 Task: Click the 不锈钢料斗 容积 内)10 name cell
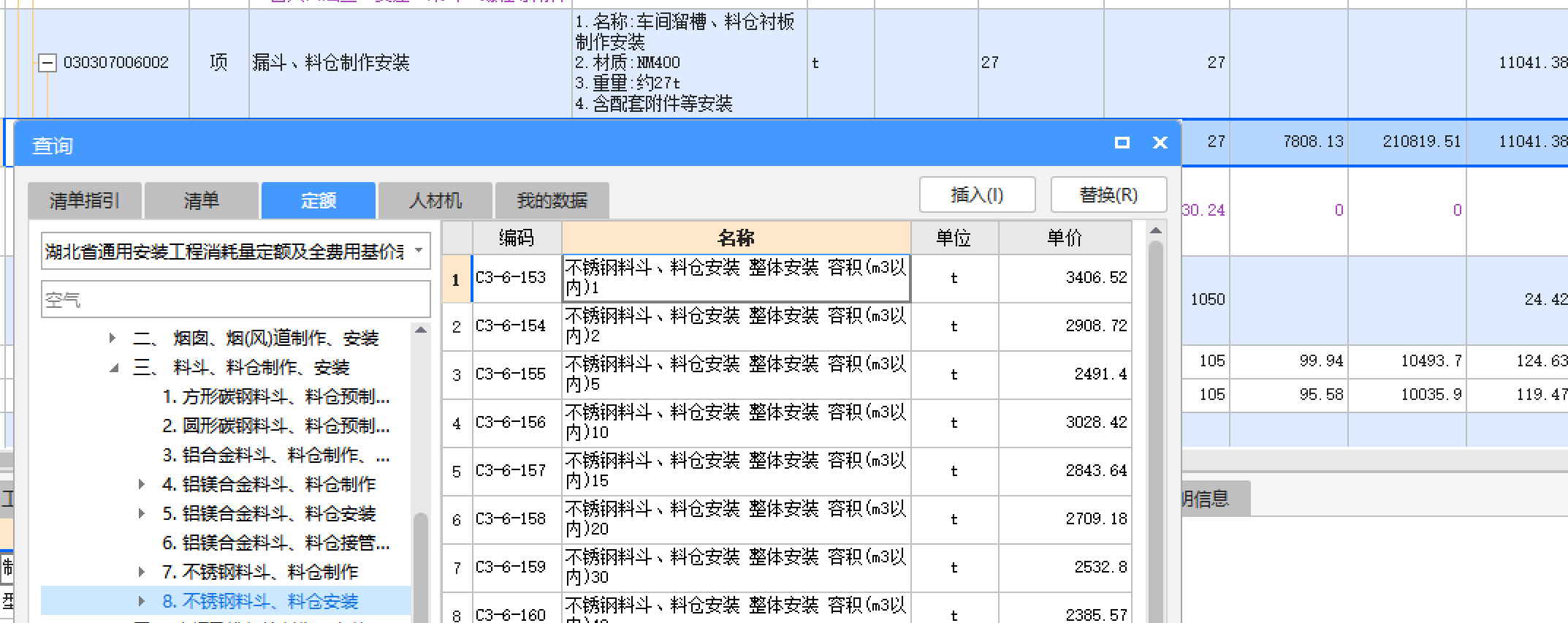click(736, 423)
